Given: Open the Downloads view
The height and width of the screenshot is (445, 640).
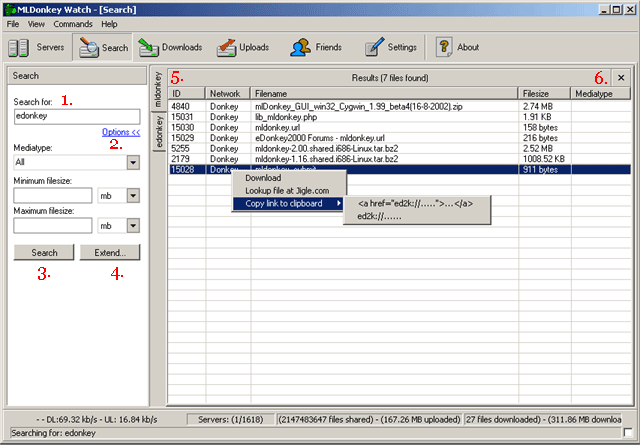Looking at the screenshot, I should click(x=170, y=47).
